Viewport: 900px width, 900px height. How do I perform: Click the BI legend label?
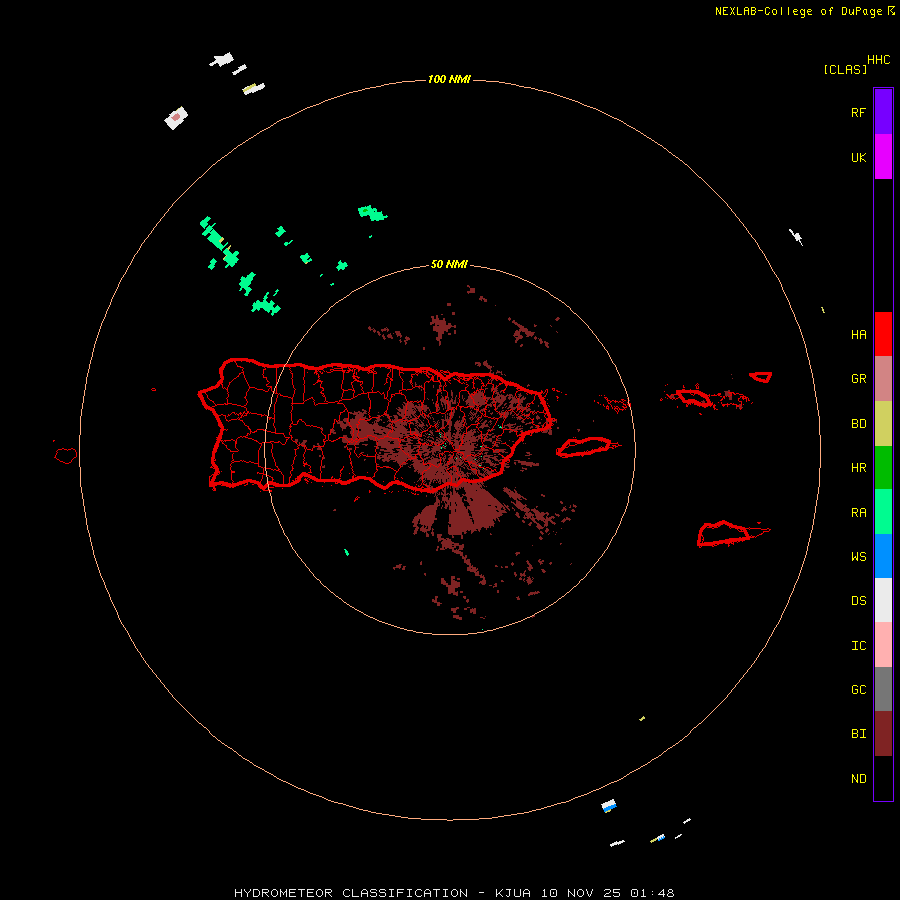(x=858, y=734)
